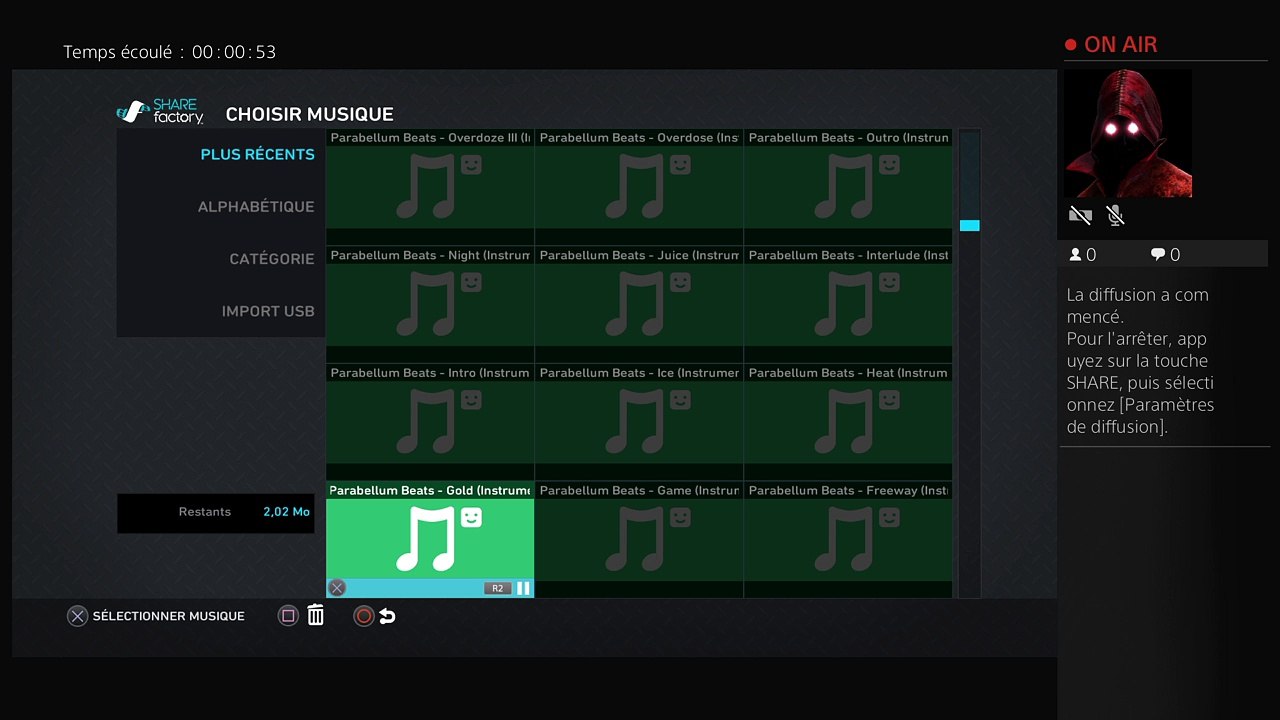Viewport: 1280px width, 720px height.
Task: Click the comments count bubble icon
Action: (x=1158, y=255)
